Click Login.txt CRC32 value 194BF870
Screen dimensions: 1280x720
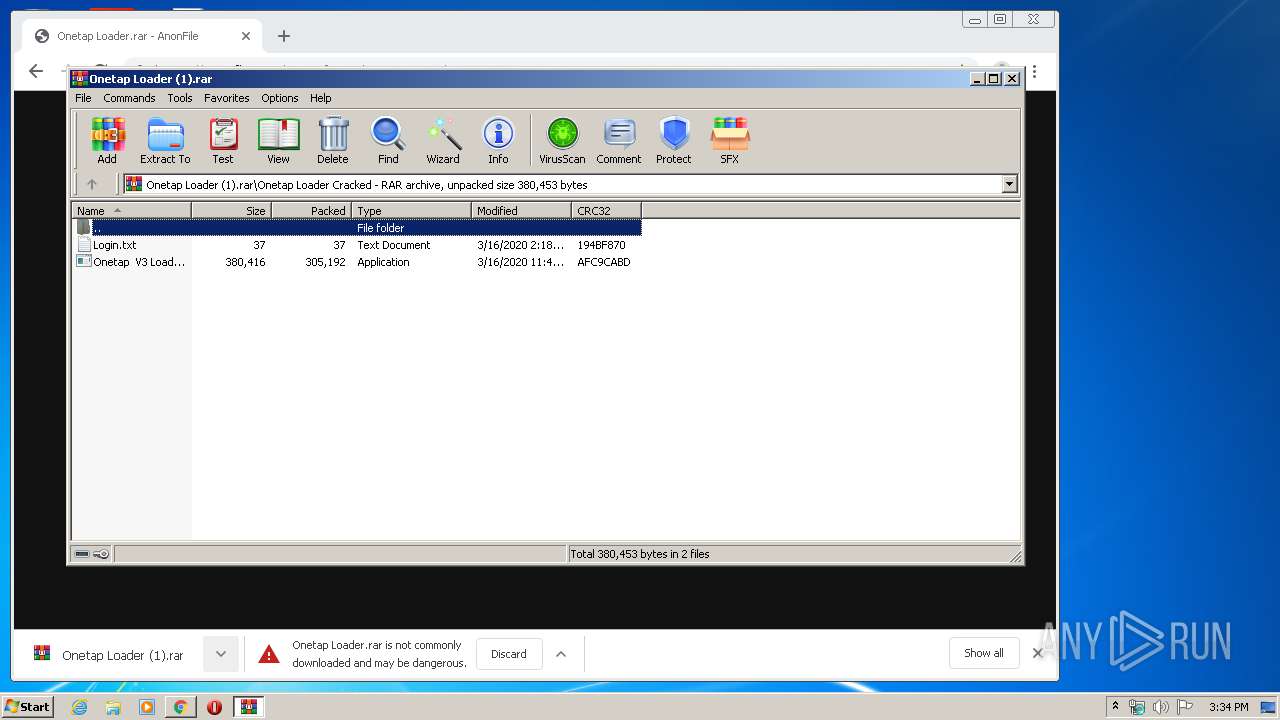601,245
